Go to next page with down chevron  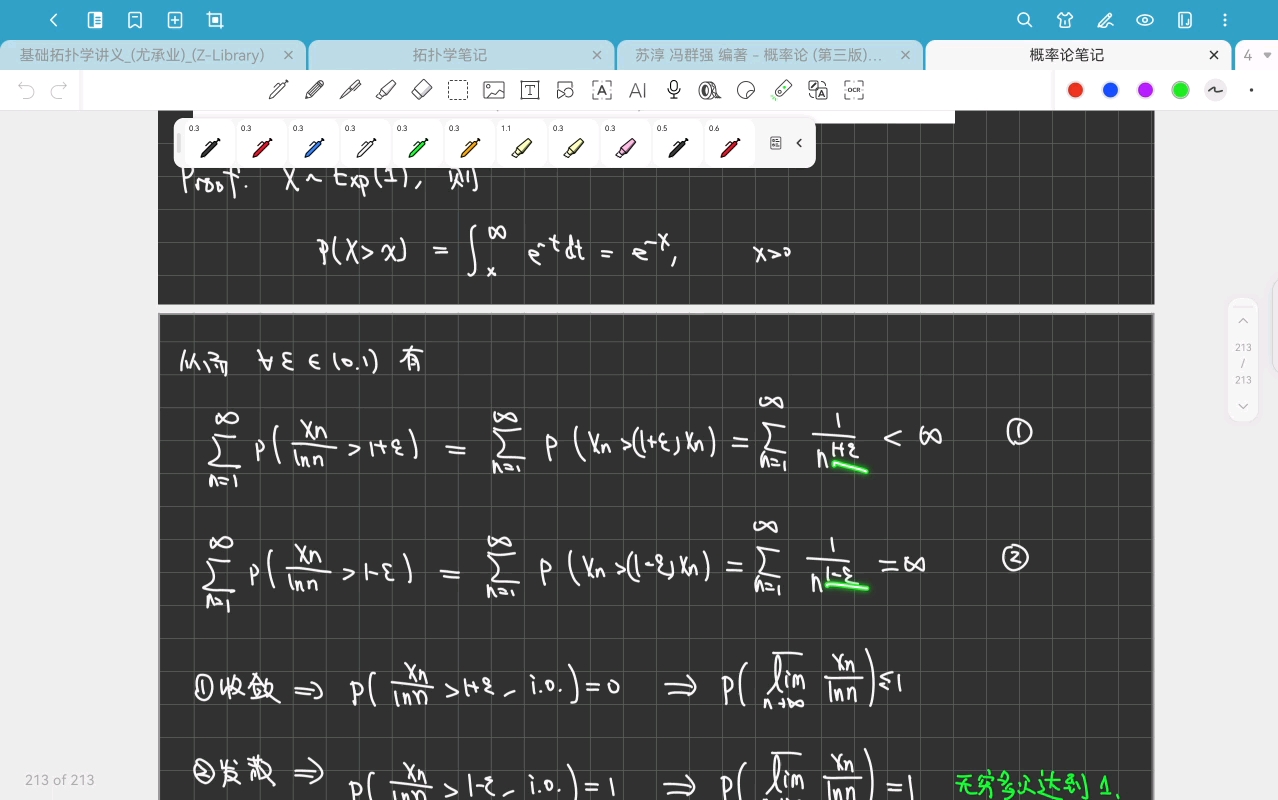pyautogui.click(x=1243, y=406)
